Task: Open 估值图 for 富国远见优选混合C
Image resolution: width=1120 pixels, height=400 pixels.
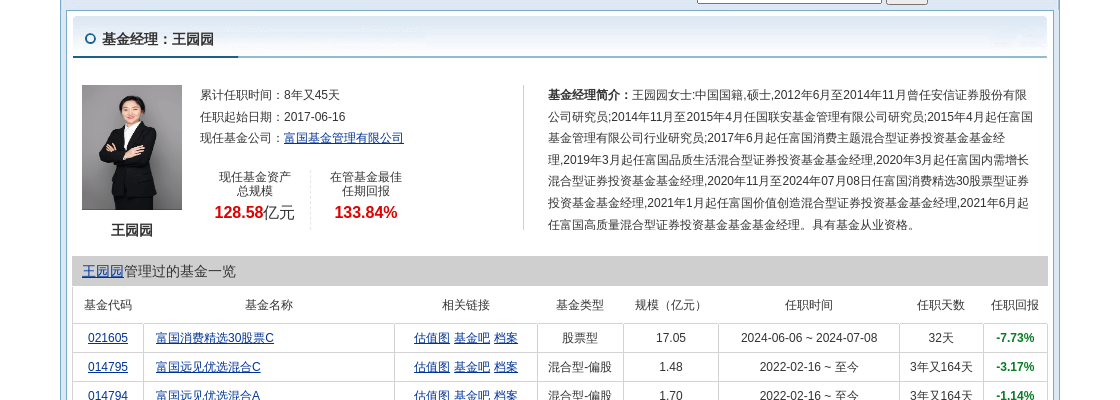Action: (432, 367)
